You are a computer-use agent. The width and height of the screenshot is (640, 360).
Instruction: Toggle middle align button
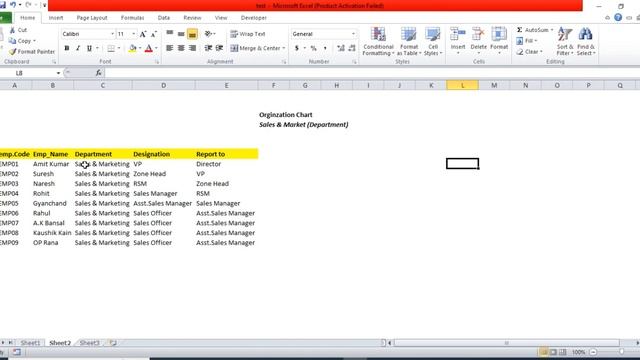pos(181,34)
